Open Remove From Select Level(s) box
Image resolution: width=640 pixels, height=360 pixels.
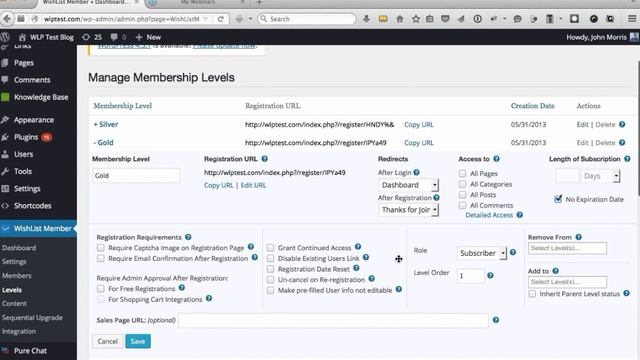pyautogui.click(x=567, y=248)
